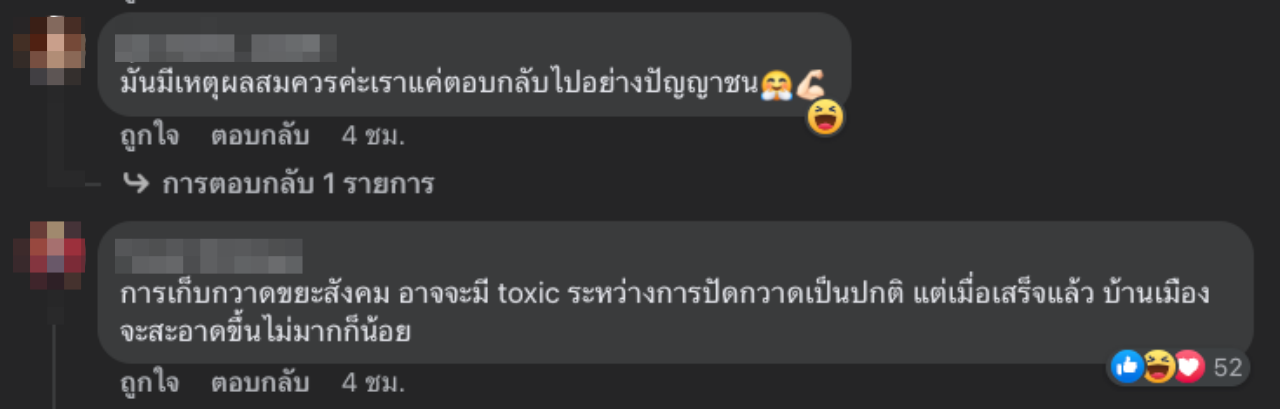The width and height of the screenshot is (1280, 409).
Task: Open the second comment's 4 ชม. timestamp
Action: [x=372, y=382]
